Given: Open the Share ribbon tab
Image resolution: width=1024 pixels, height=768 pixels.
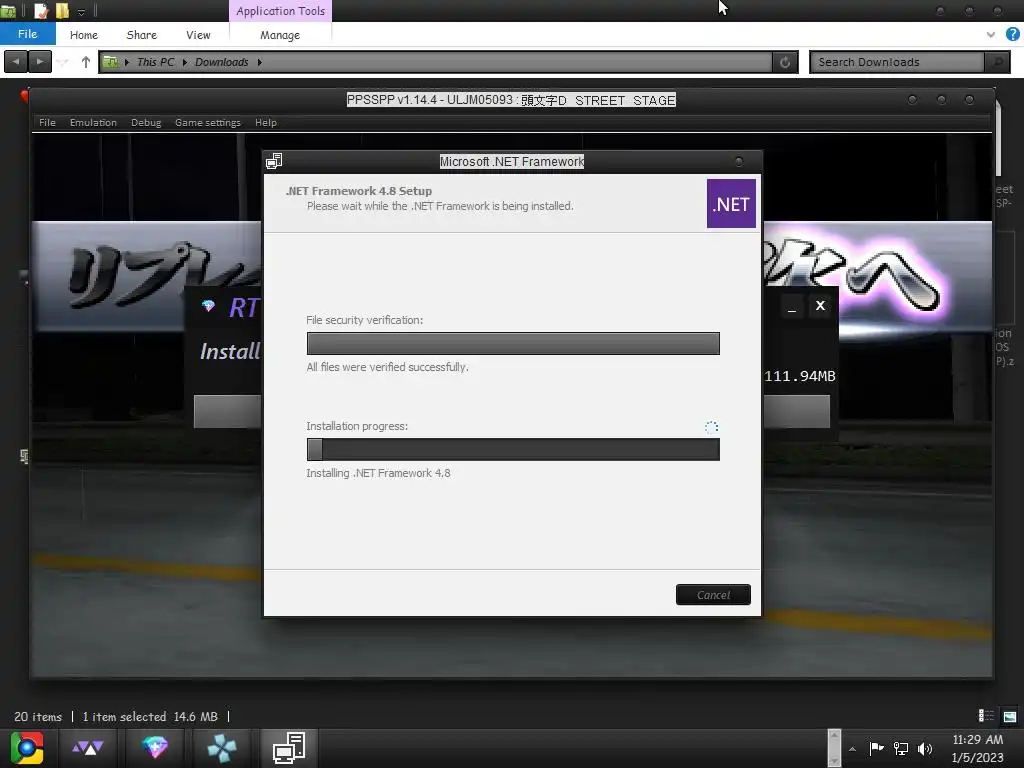Looking at the screenshot, I should 141,35.
